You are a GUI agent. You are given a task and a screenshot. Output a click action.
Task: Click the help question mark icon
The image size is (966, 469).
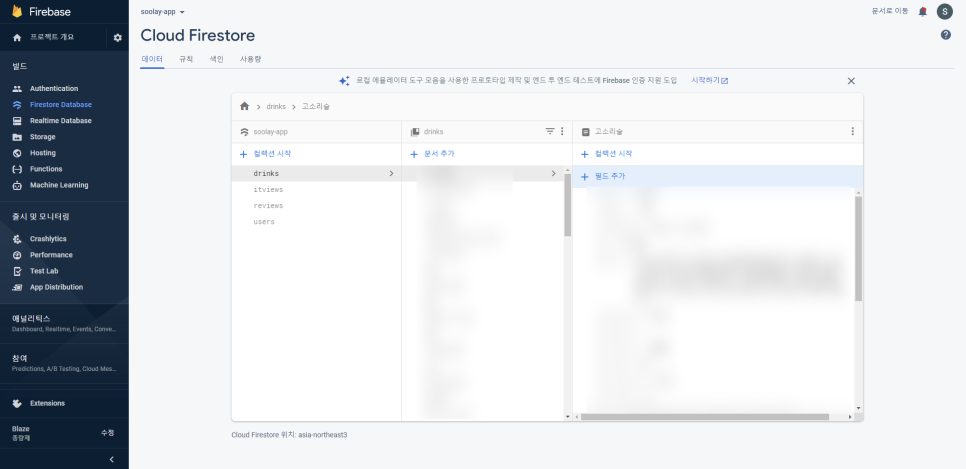click(x=946, y=35)
